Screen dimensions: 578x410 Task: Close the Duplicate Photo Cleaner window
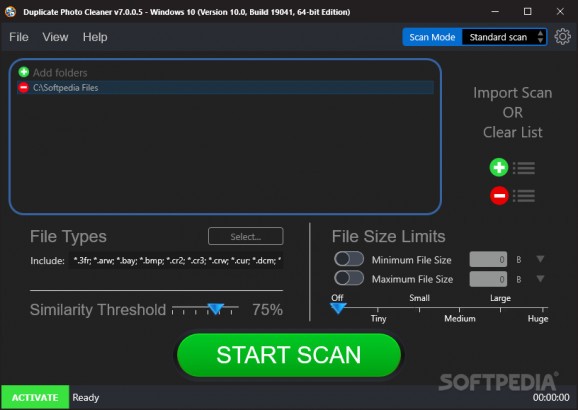tap(560, 12)
